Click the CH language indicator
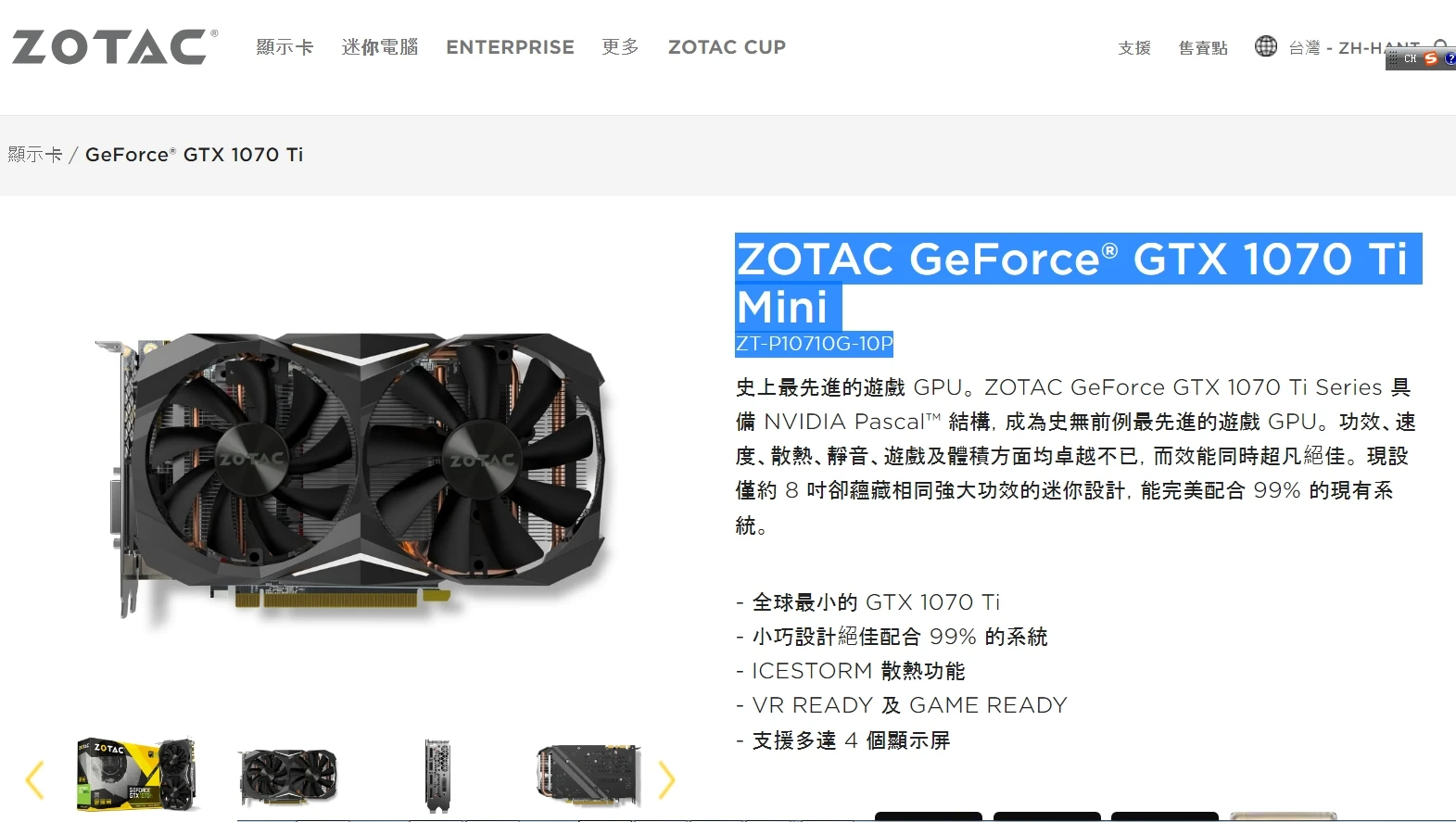Screen dimensions: 1456x822 pyautogui.click(x=1410, y=58)
